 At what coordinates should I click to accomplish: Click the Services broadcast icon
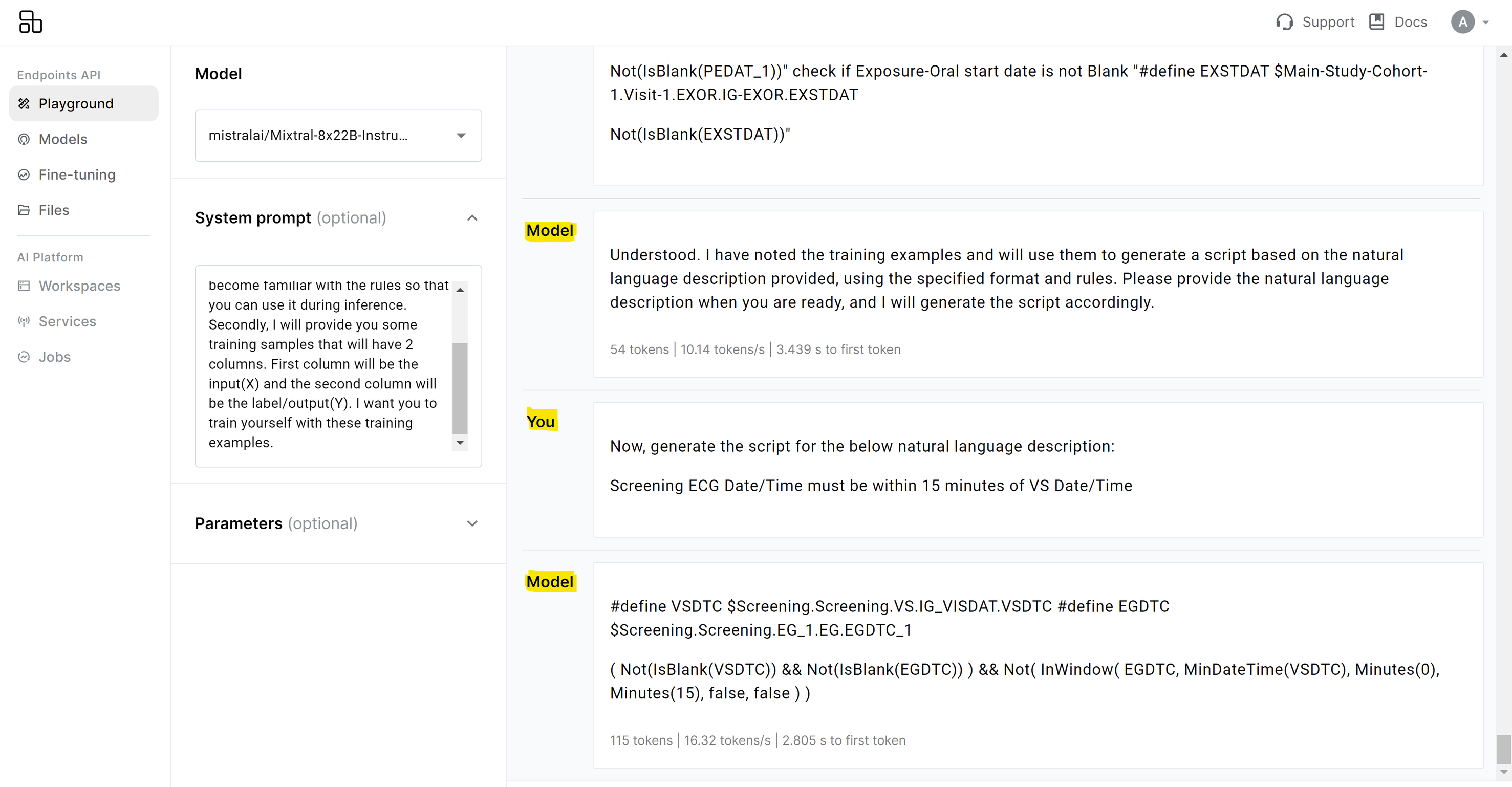pyautogui.click(x=24, y=321)
